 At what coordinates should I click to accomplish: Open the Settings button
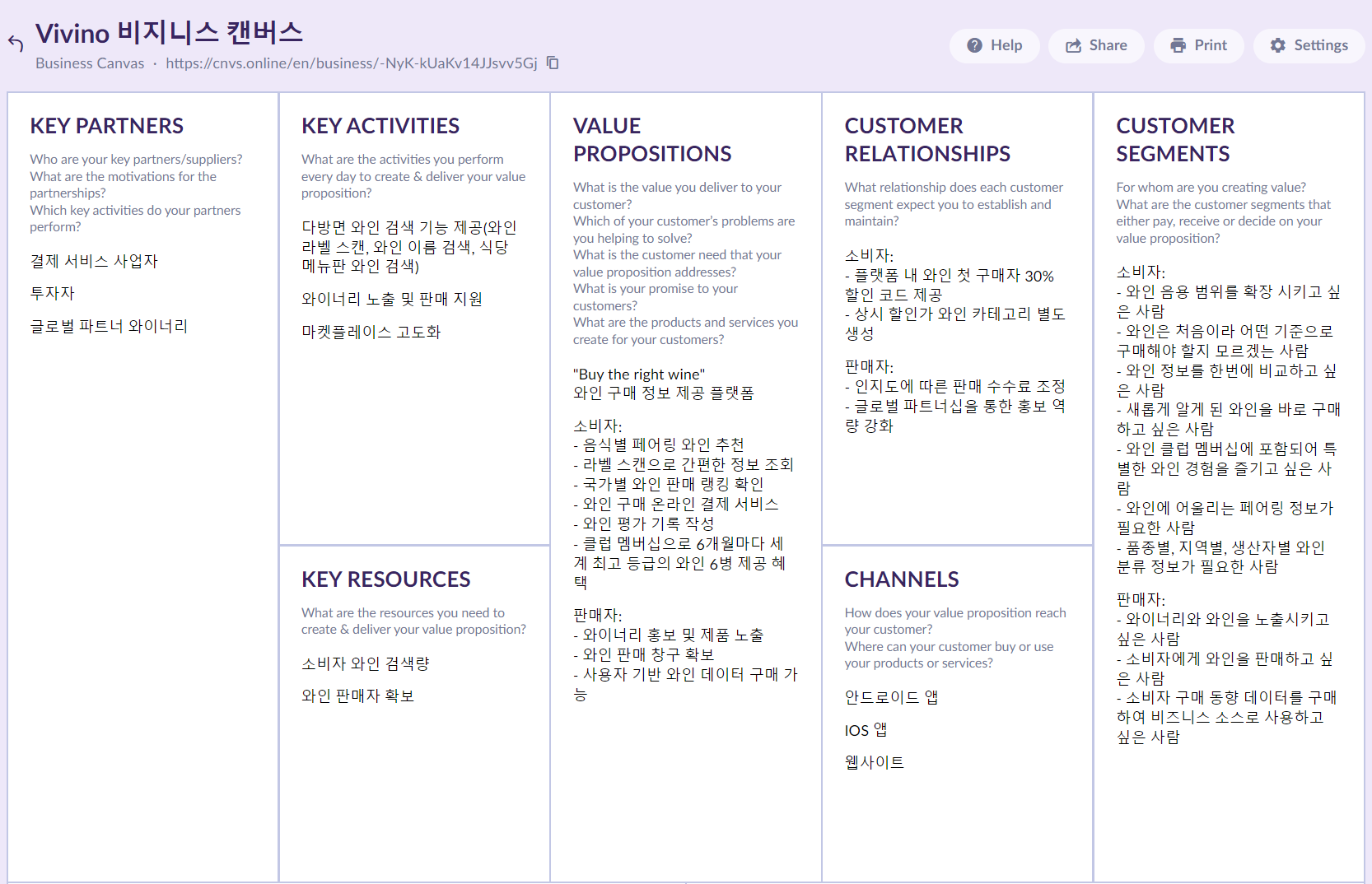click(x=1309, y=45)
